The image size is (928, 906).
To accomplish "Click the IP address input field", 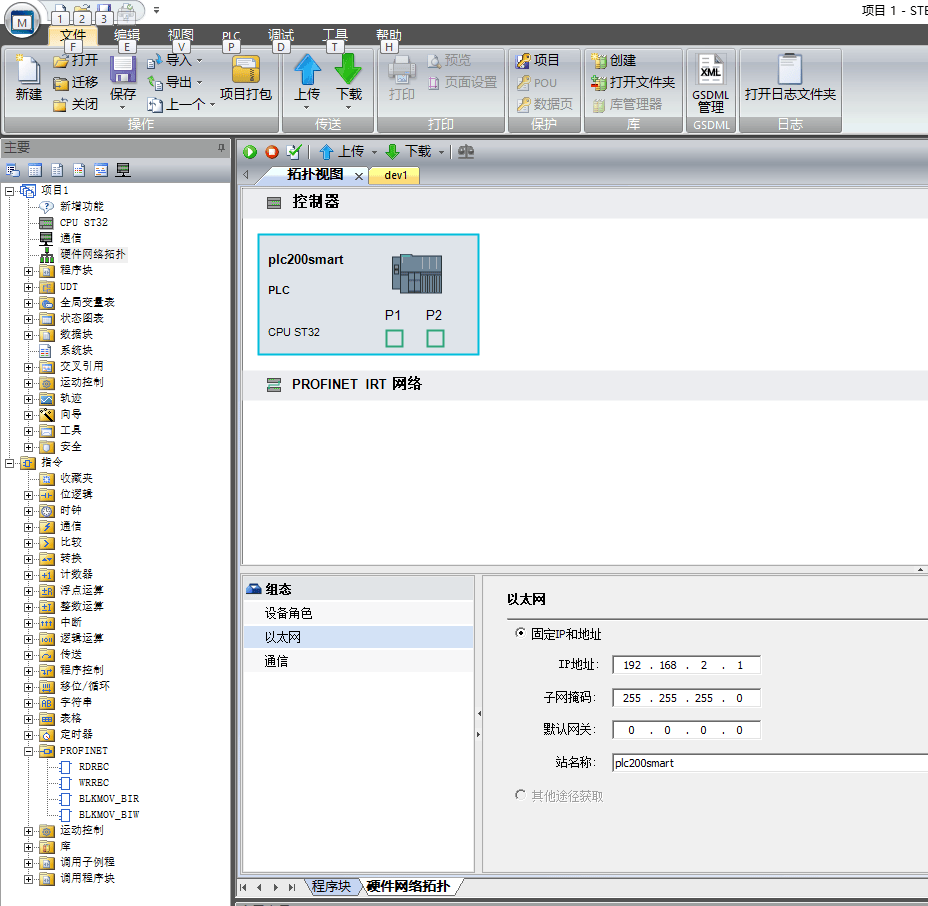I will [686, 665].
